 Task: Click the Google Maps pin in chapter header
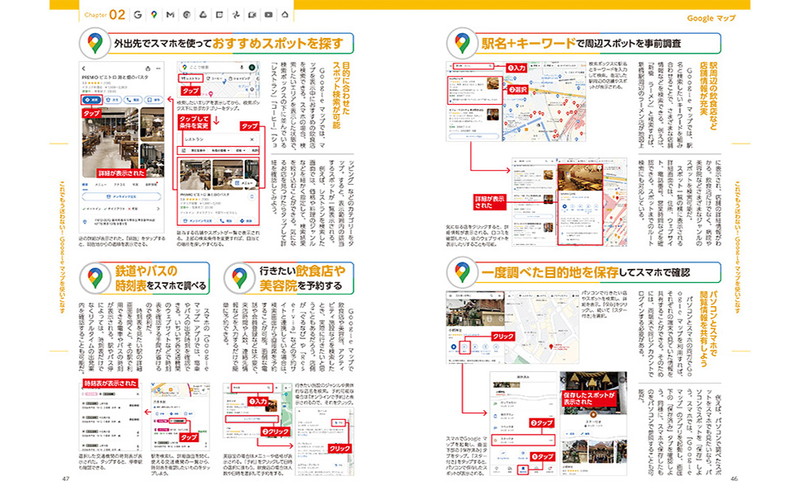[154, 15]
